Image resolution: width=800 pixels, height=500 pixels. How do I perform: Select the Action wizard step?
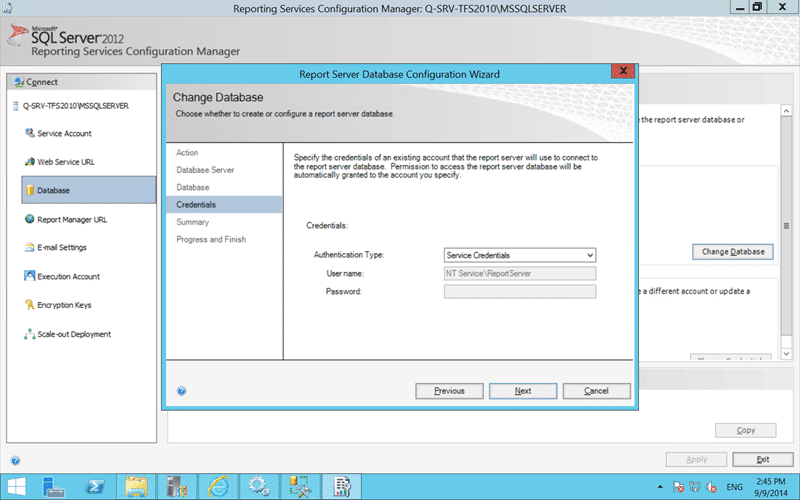(x=187, y=153)
